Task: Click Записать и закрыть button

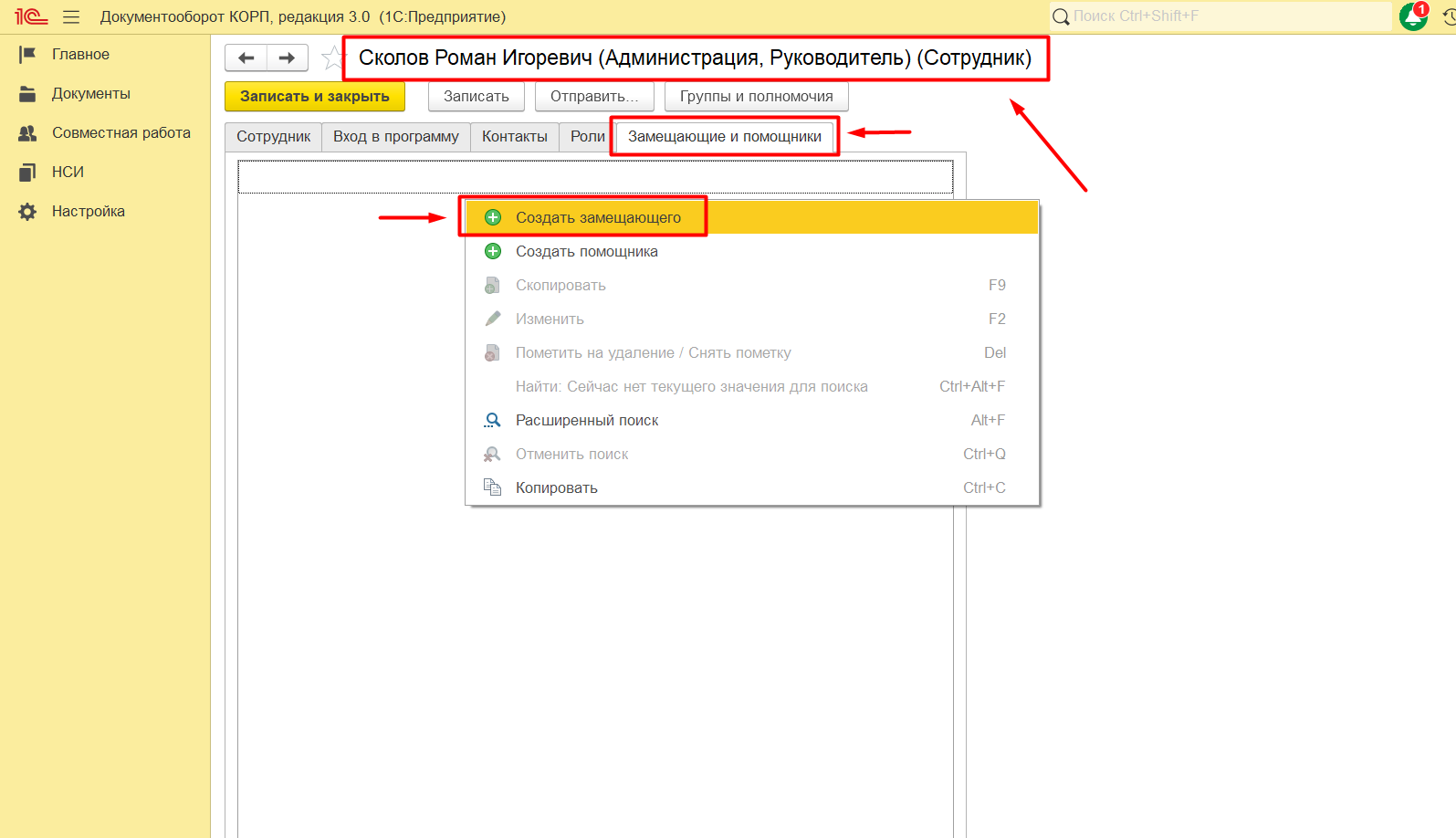Action: coord(315,97)
